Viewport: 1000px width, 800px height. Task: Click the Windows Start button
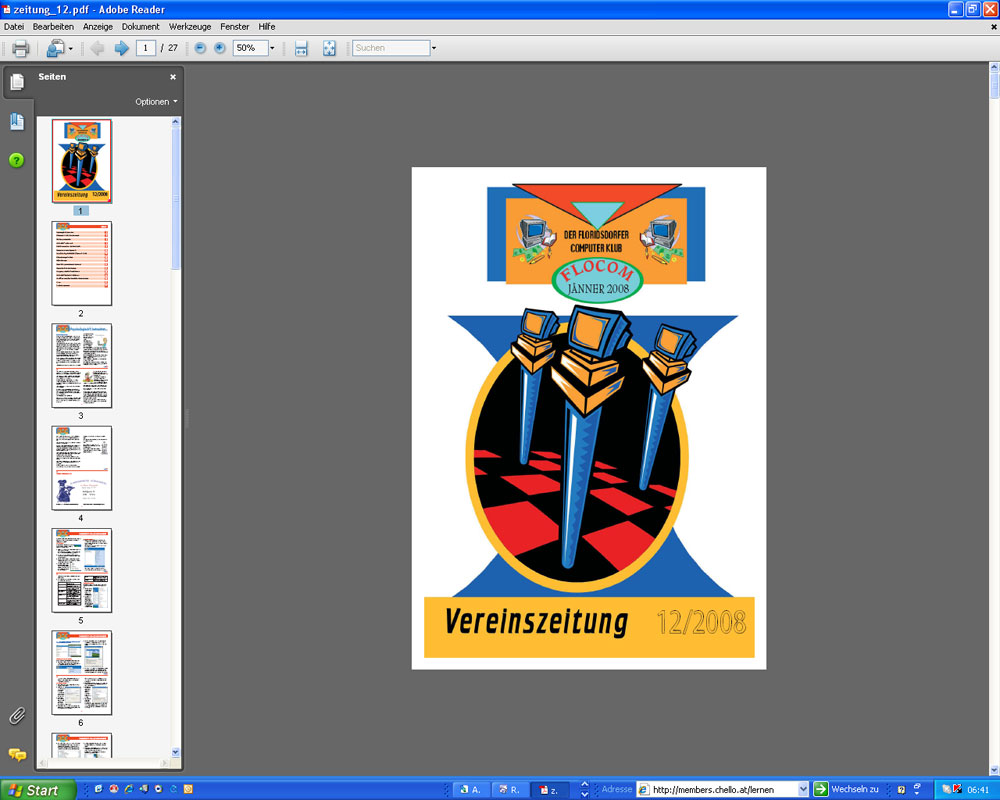click(36, 789)
